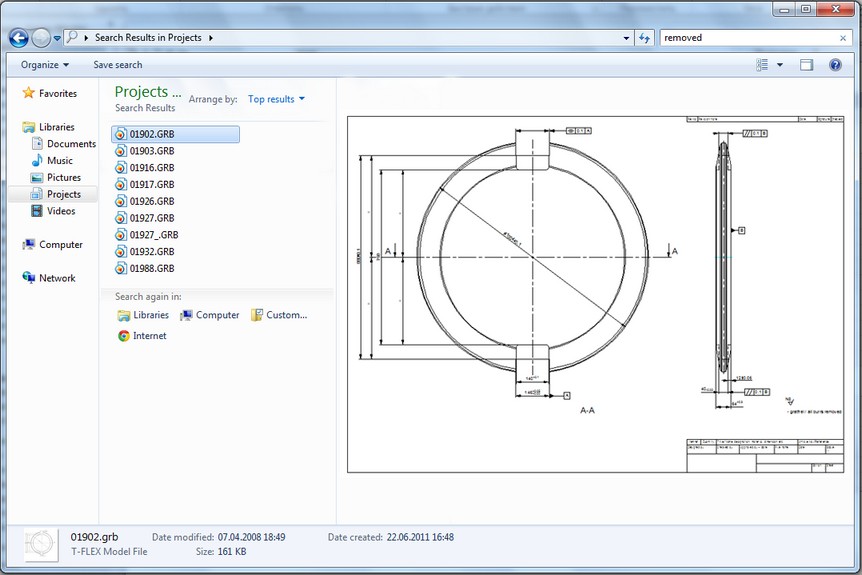Image resolution: width=862 pixels, height=575 pixels.
Task: Click Save search button
Action: tap(117, 65)
